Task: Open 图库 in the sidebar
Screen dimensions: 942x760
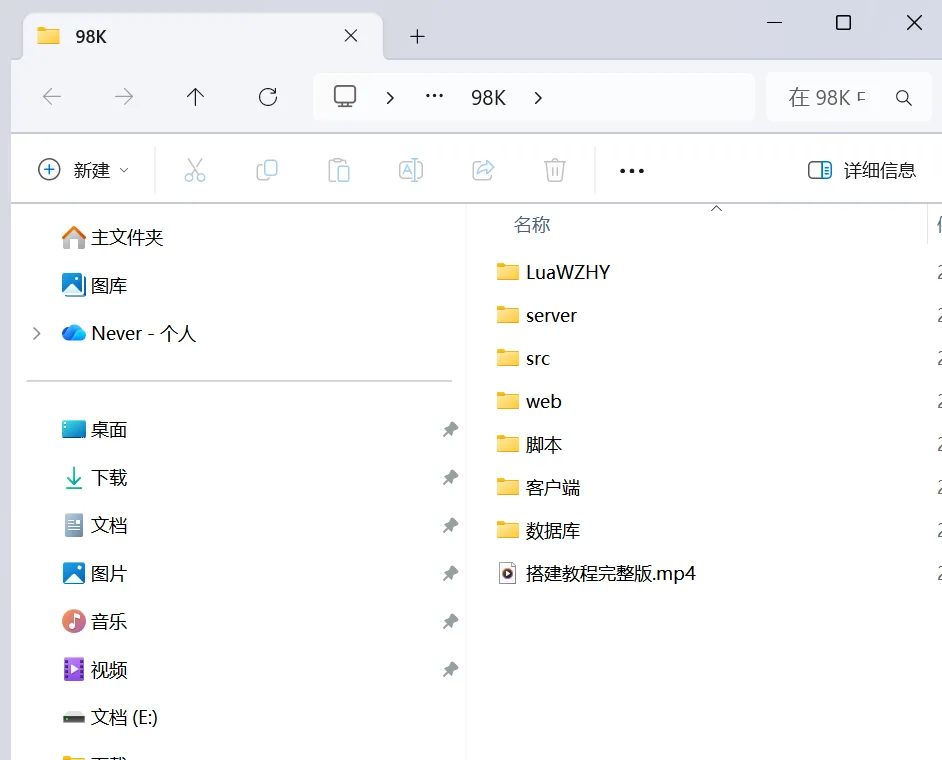Action: [x=94, y=285]
